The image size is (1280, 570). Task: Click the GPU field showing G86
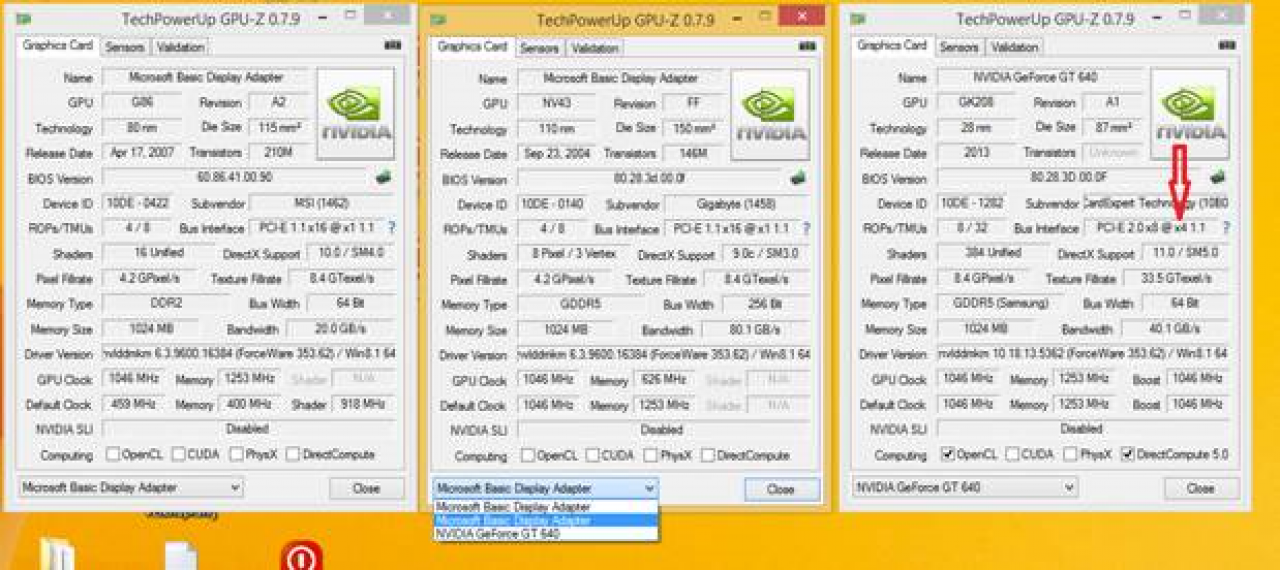click(x=142, y=102)
